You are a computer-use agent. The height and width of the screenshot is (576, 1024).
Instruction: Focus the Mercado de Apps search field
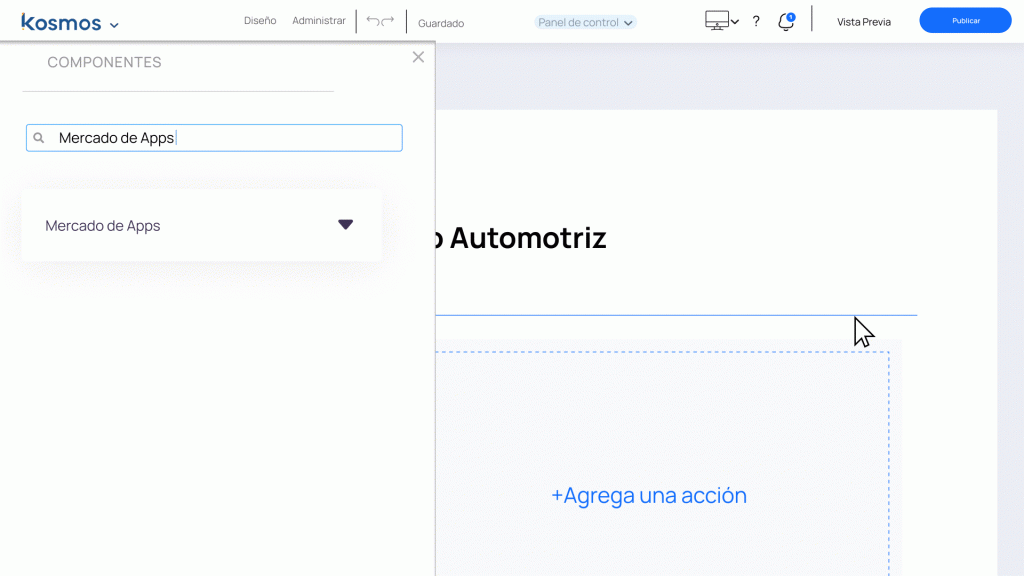click(x=214, y=138)
